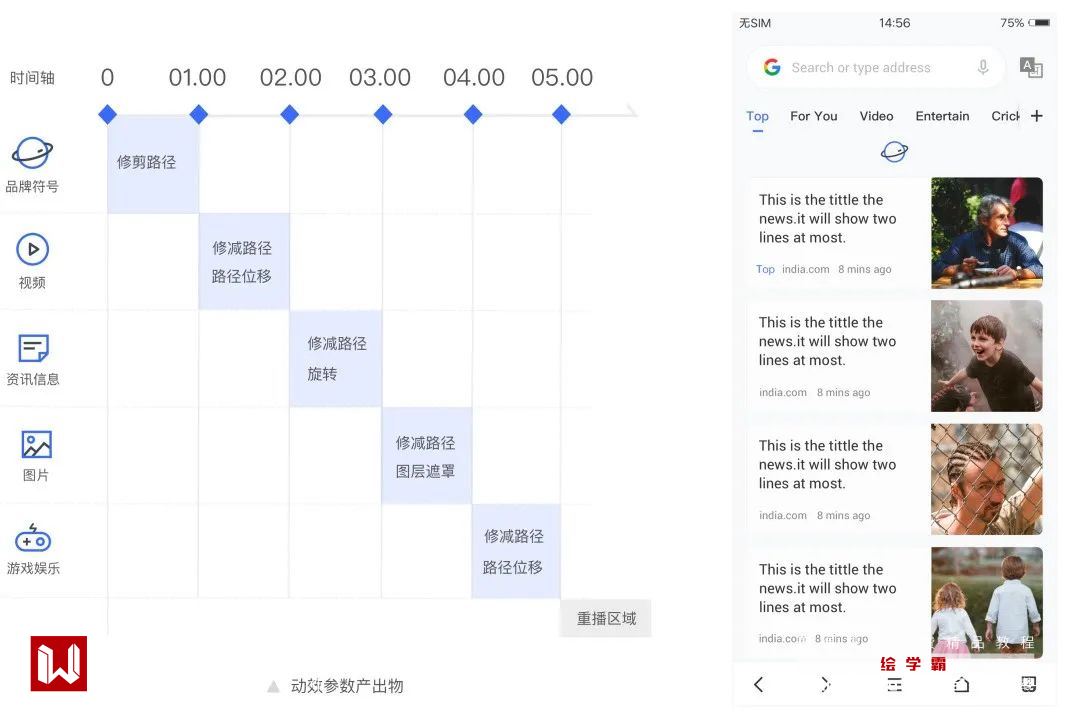Open the Video news tab
The width and height of the screenshot is (1065, 713).
point(876,116)
